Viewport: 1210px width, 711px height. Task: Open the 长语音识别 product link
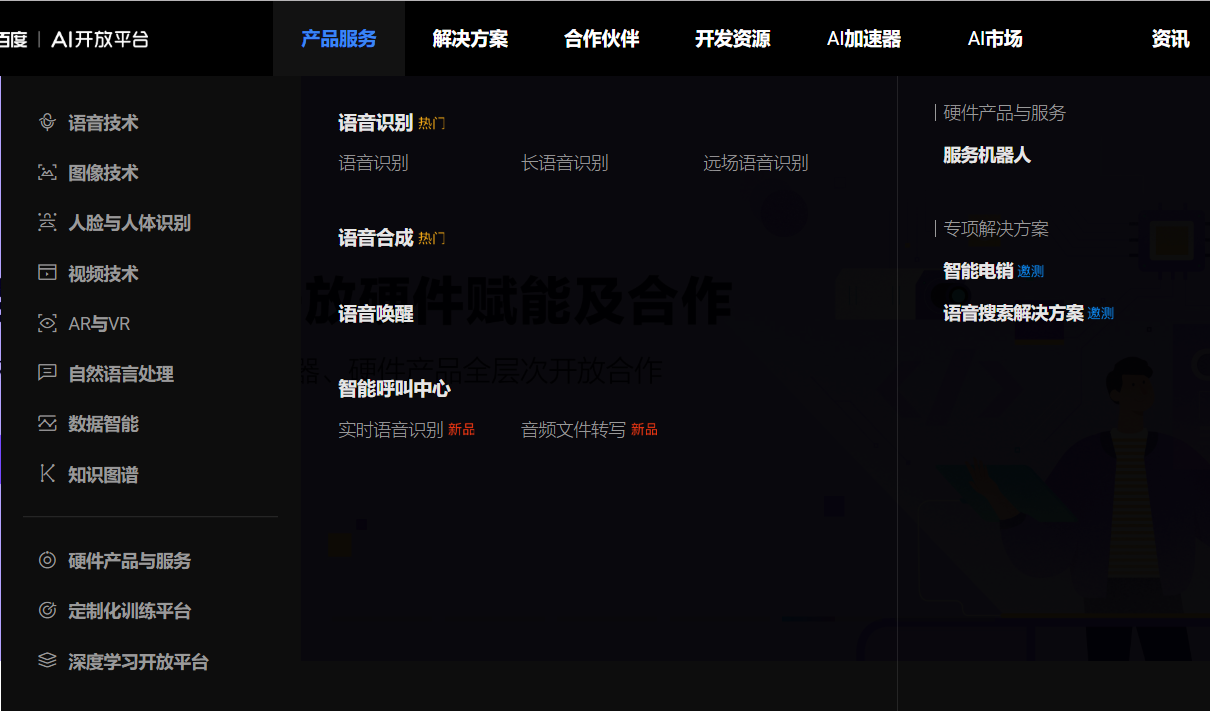(x=564, y=162)
